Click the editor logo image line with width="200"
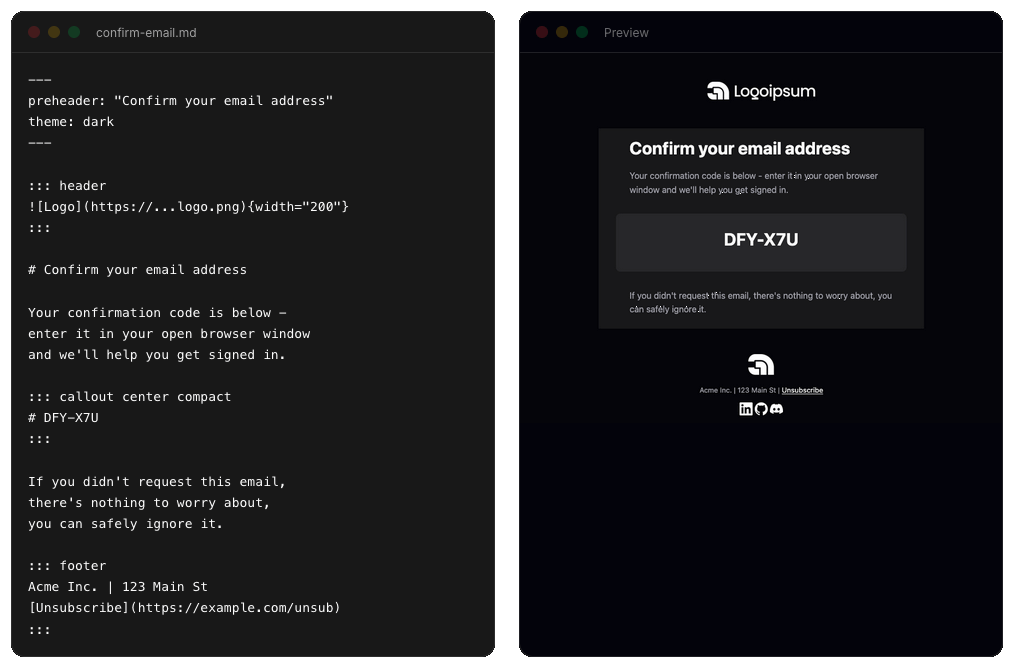The image size is (1012, 667). [188, 207]
